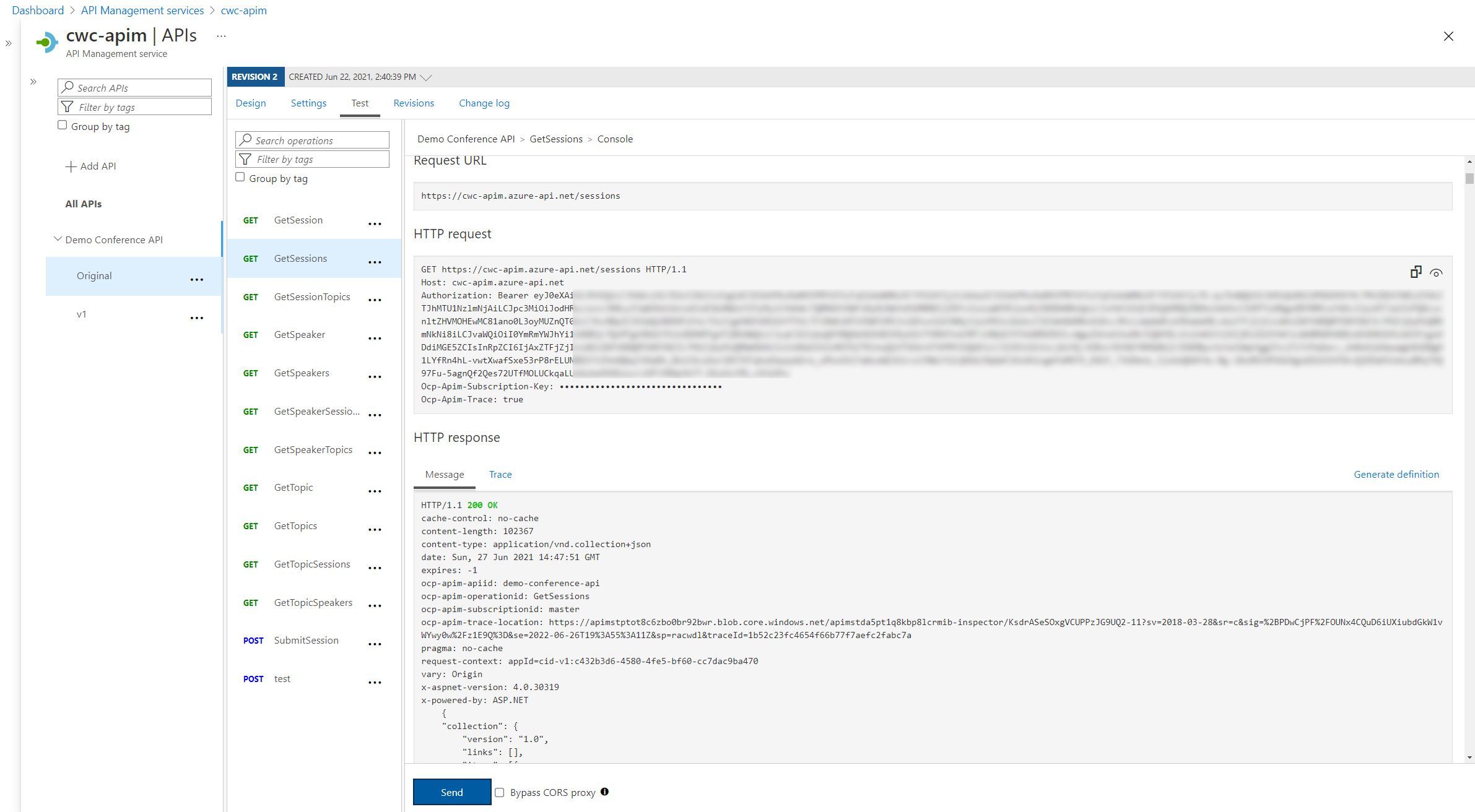Open the GetSpeakers operation
The image size is (1475, 812).
(302, 373)
